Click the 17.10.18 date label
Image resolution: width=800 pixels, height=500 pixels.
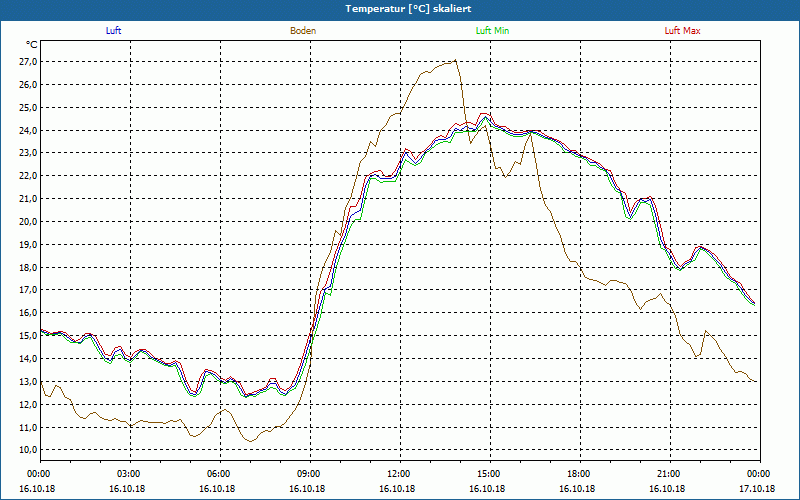tap(757, 489)
